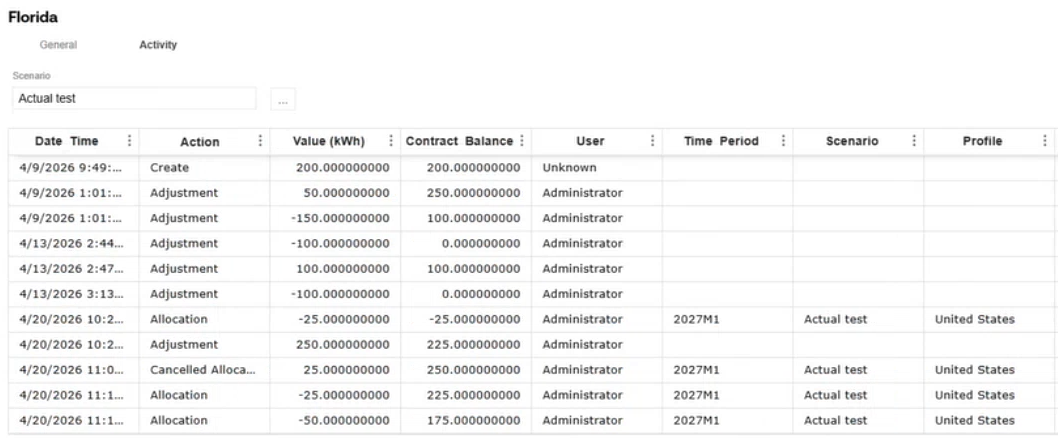Click the 4/13/2026 2:47 date cell
This screenshot has height=439, width=1058.
click(x=74, y=268)
